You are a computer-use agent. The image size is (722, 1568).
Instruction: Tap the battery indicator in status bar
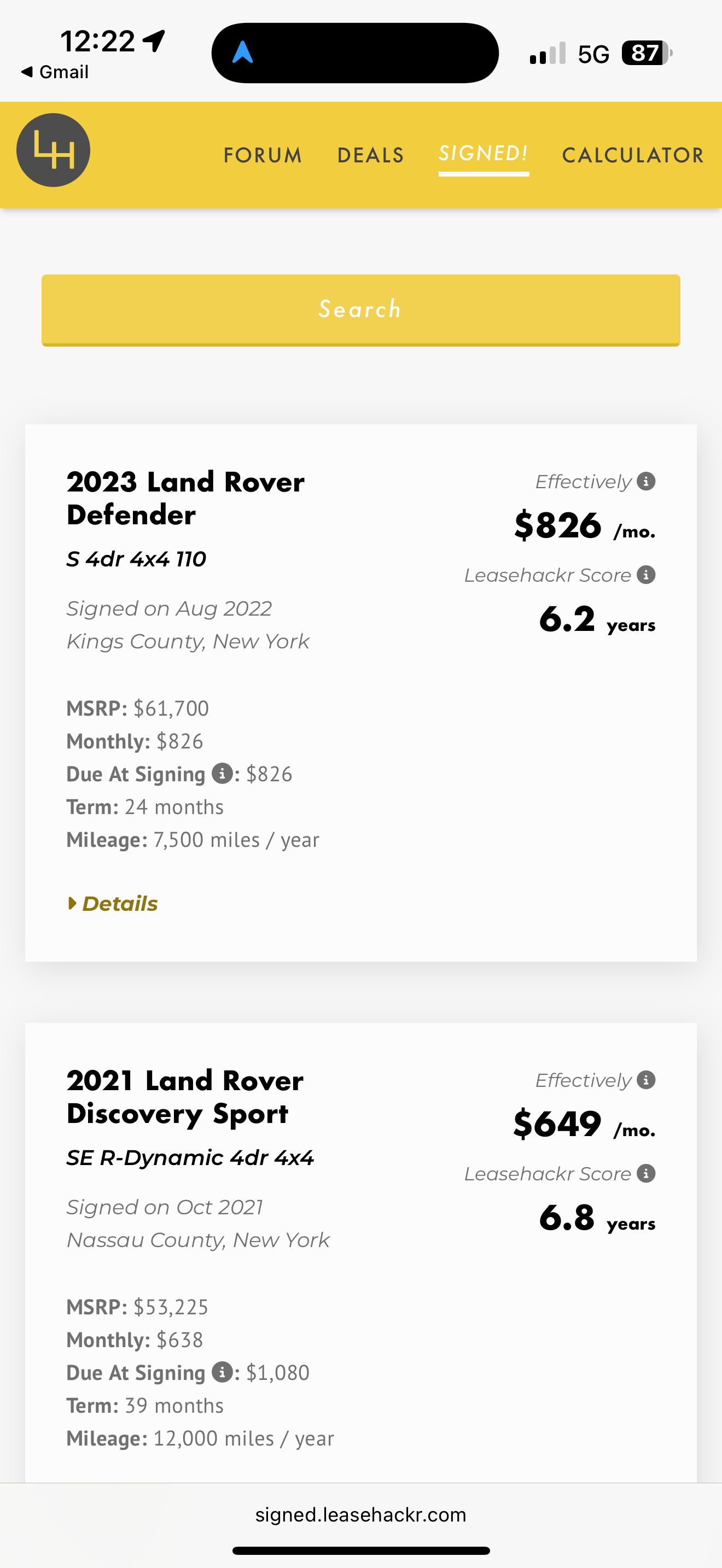point(647,53)
